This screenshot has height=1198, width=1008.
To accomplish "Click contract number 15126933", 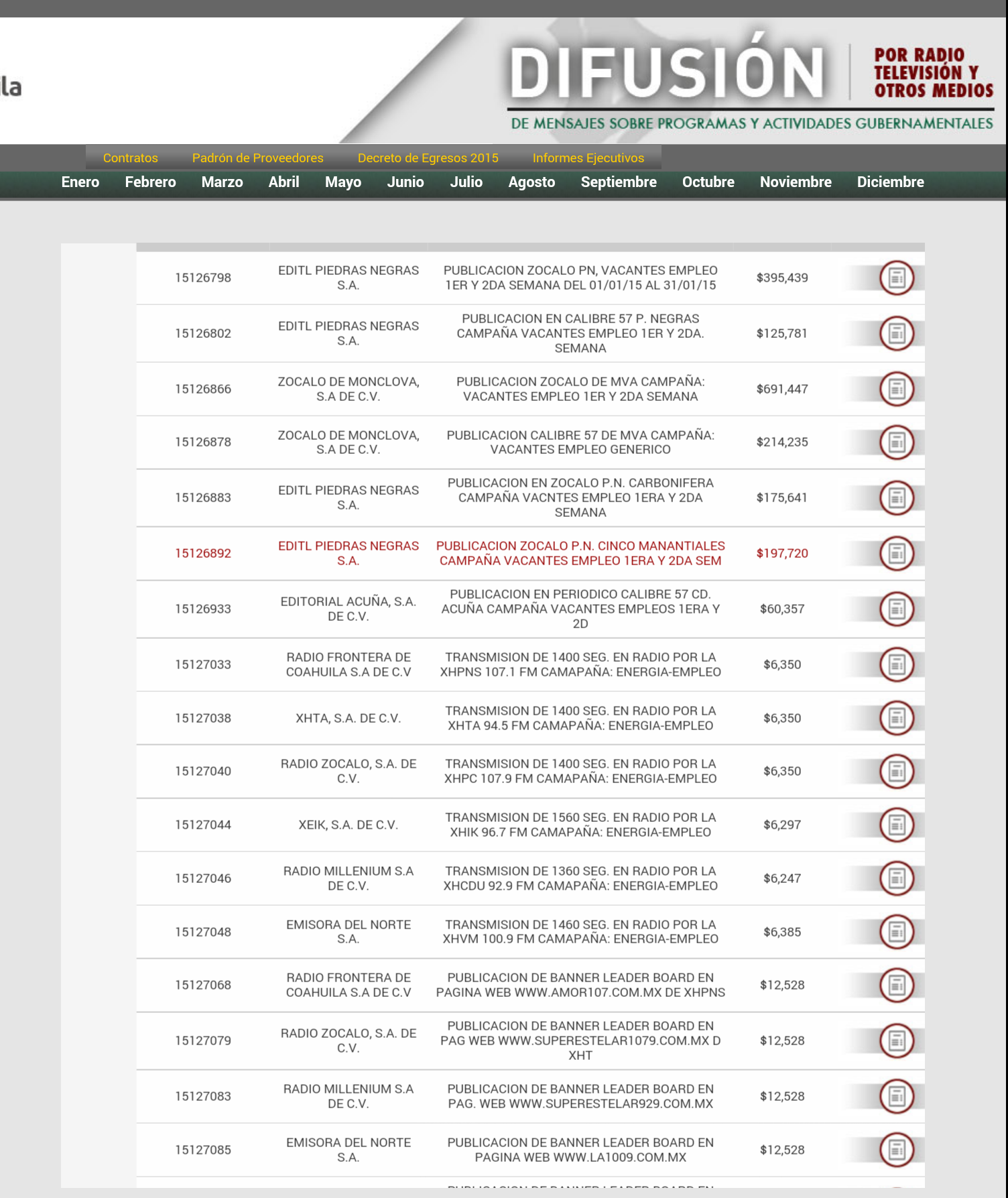I will pyautogui.click(x=203, y=609).
